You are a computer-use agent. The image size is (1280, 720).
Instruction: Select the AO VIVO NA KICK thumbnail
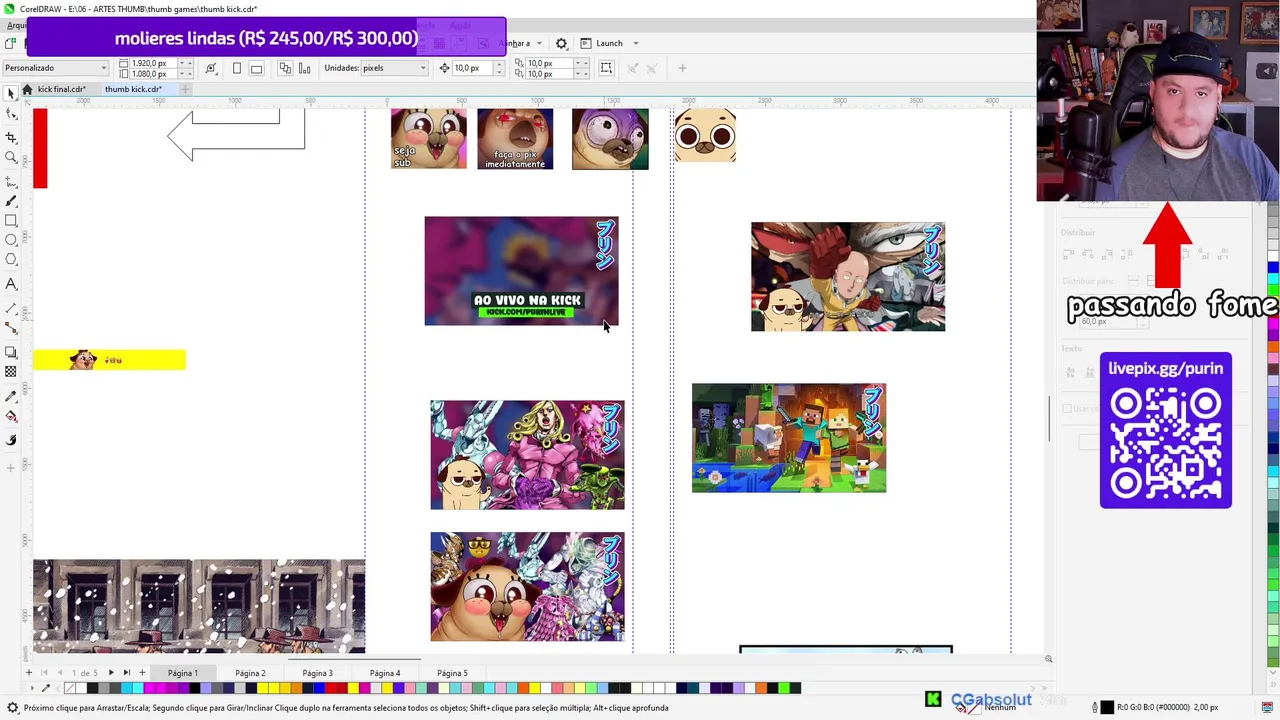click(521, 271)
